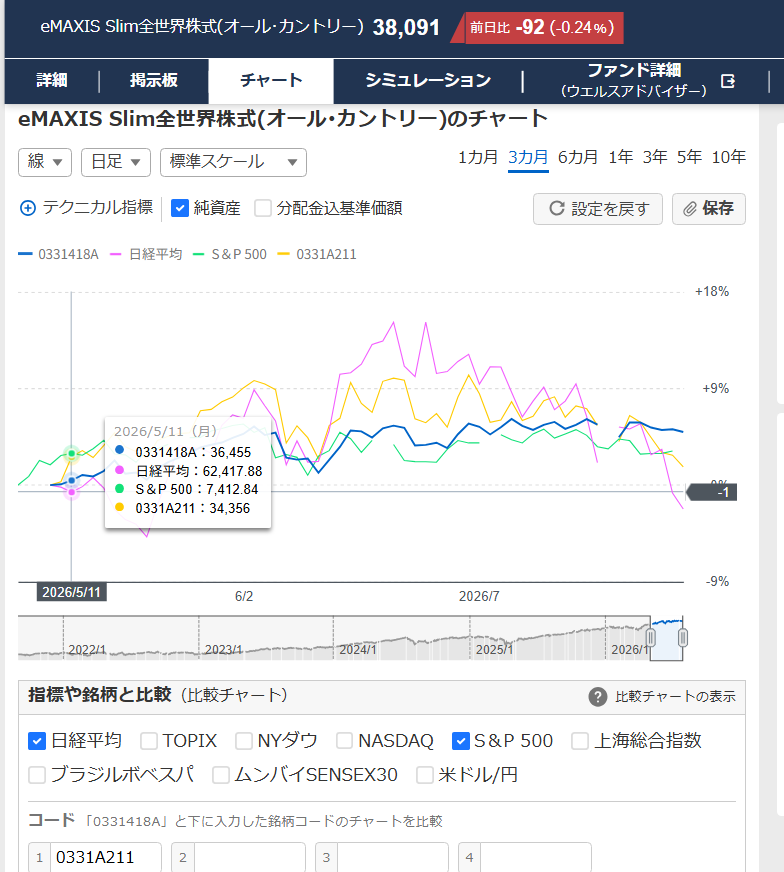The height and width of the screenshot is (872, 784).
Task: Click the right range slider handle
Action: point(683,637)
